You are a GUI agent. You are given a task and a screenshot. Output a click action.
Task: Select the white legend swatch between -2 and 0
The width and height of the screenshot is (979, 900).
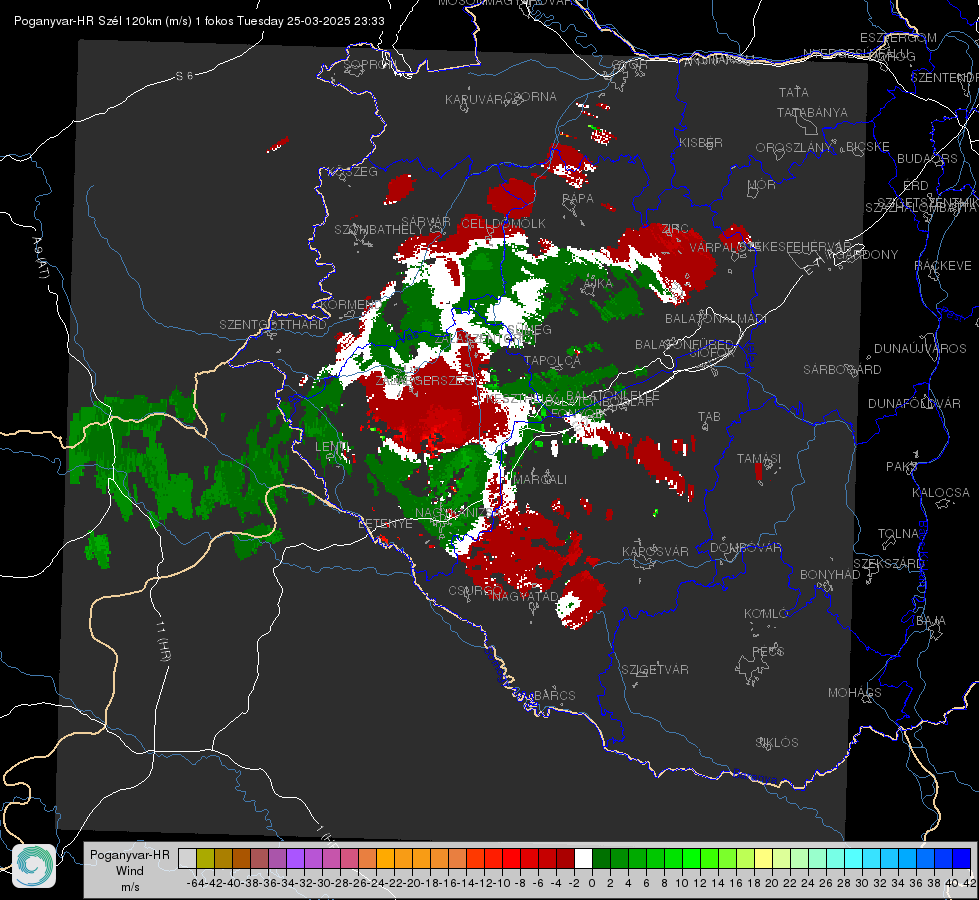pos(583,858)
